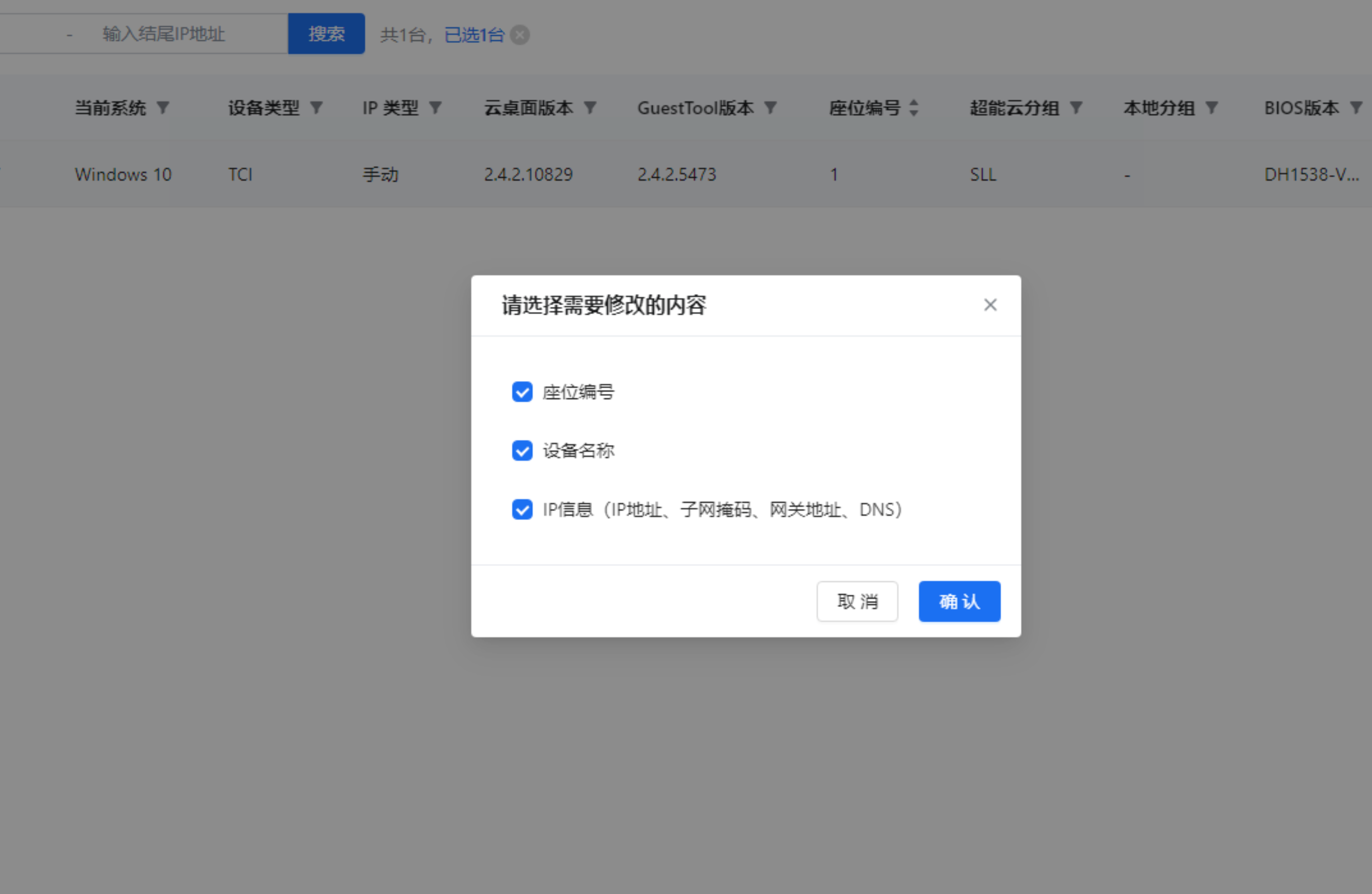Clear selected devices with the circle-x icon
Screen dimensions: 1372x894
coord(520,35)
